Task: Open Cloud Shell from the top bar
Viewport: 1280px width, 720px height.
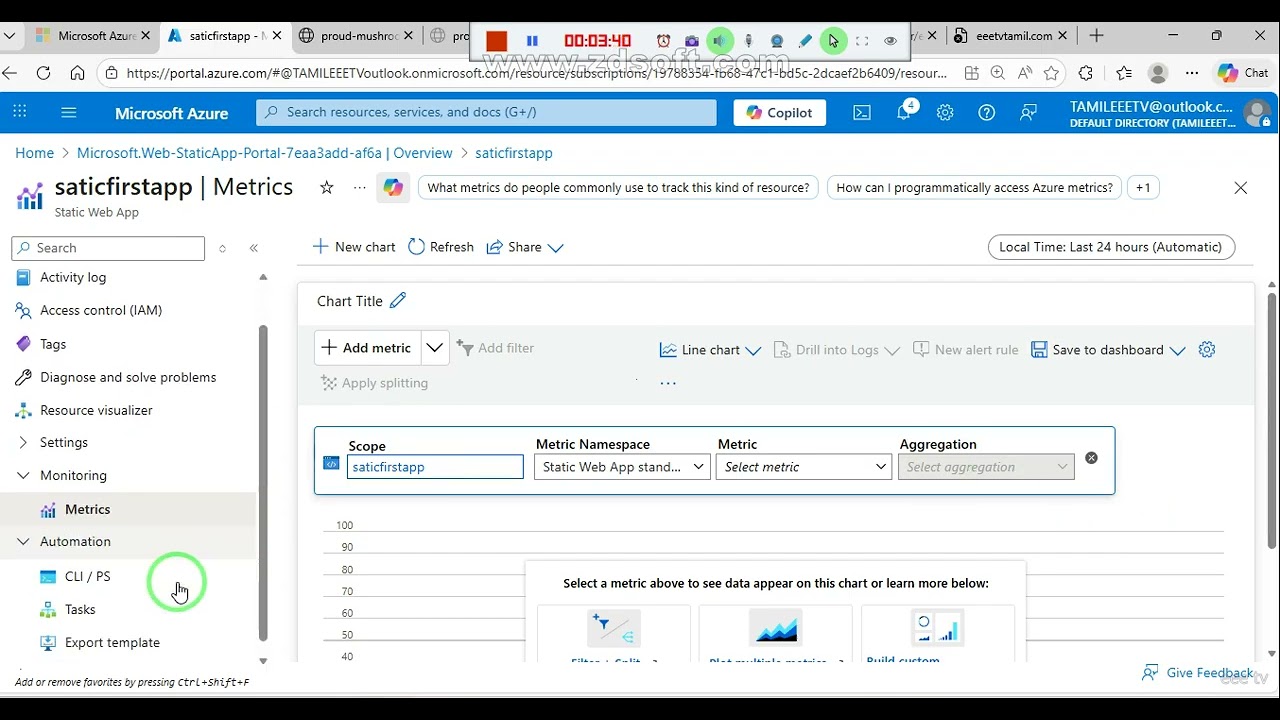Action: pyautogui.click(x=862, y=113)
